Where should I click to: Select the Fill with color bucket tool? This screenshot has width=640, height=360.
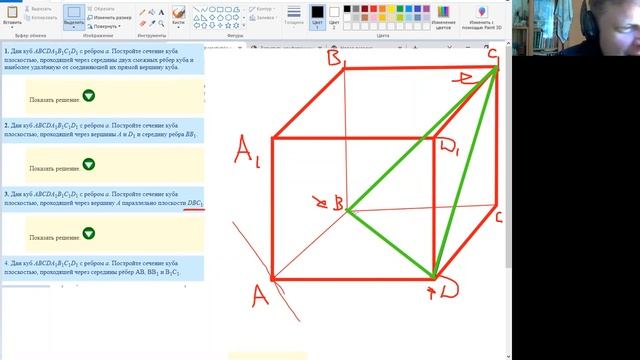(152, 13)
